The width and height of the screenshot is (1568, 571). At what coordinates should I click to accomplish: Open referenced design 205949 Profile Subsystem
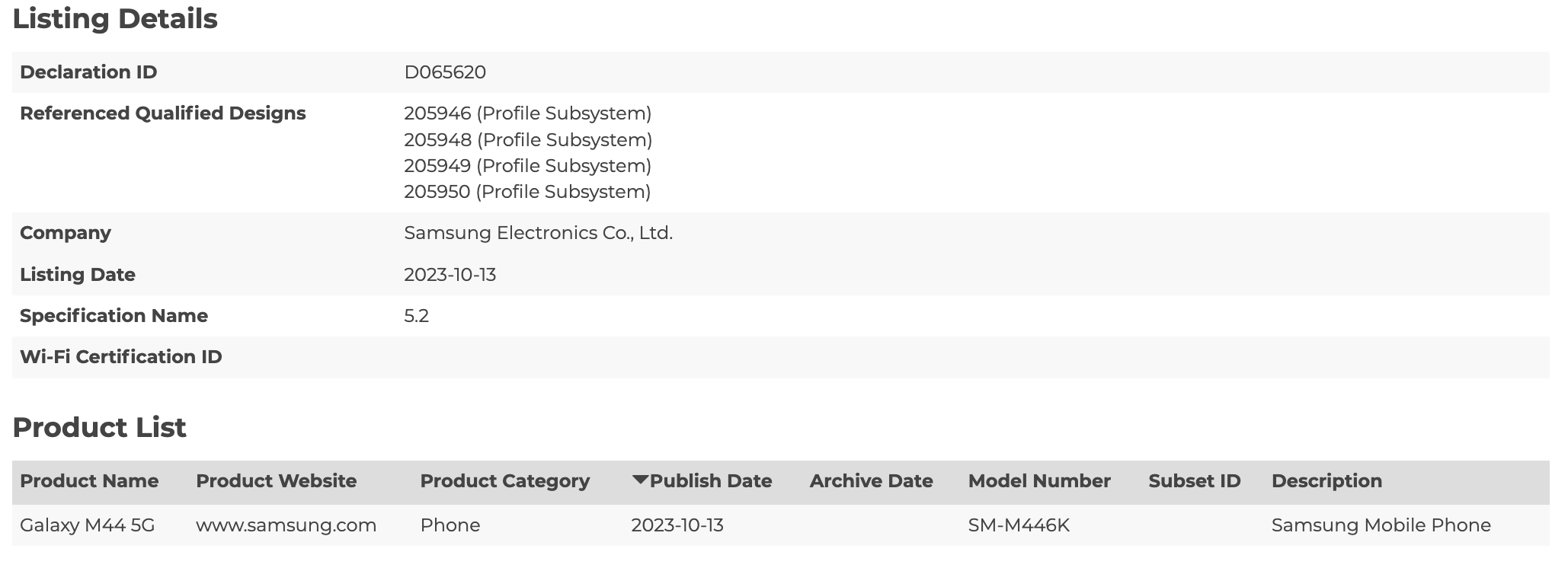click(527, 166)
